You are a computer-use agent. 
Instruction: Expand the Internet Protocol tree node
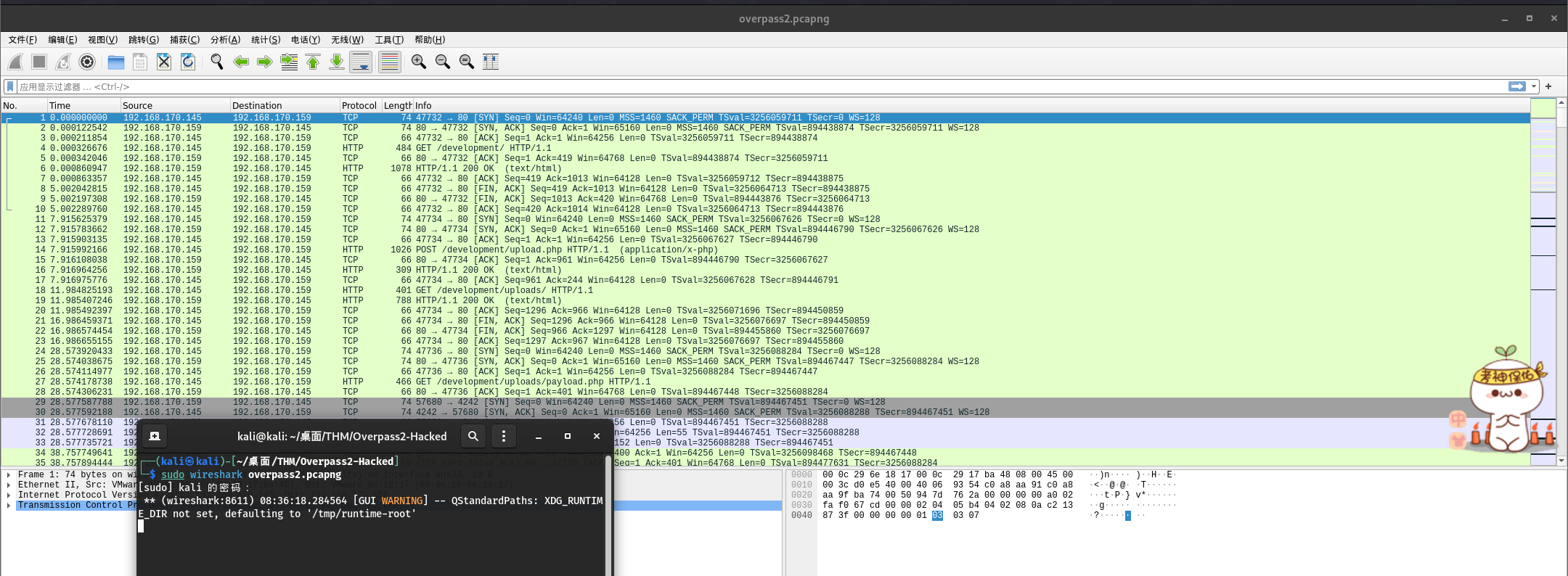(x=9, y=495)
